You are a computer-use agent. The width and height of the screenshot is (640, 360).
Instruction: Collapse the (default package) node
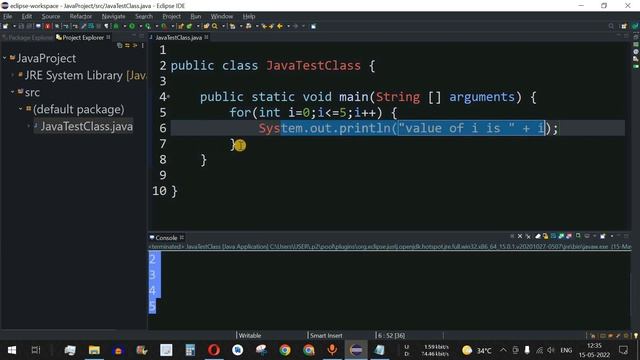pyautogui.click(x=20, y=109)
